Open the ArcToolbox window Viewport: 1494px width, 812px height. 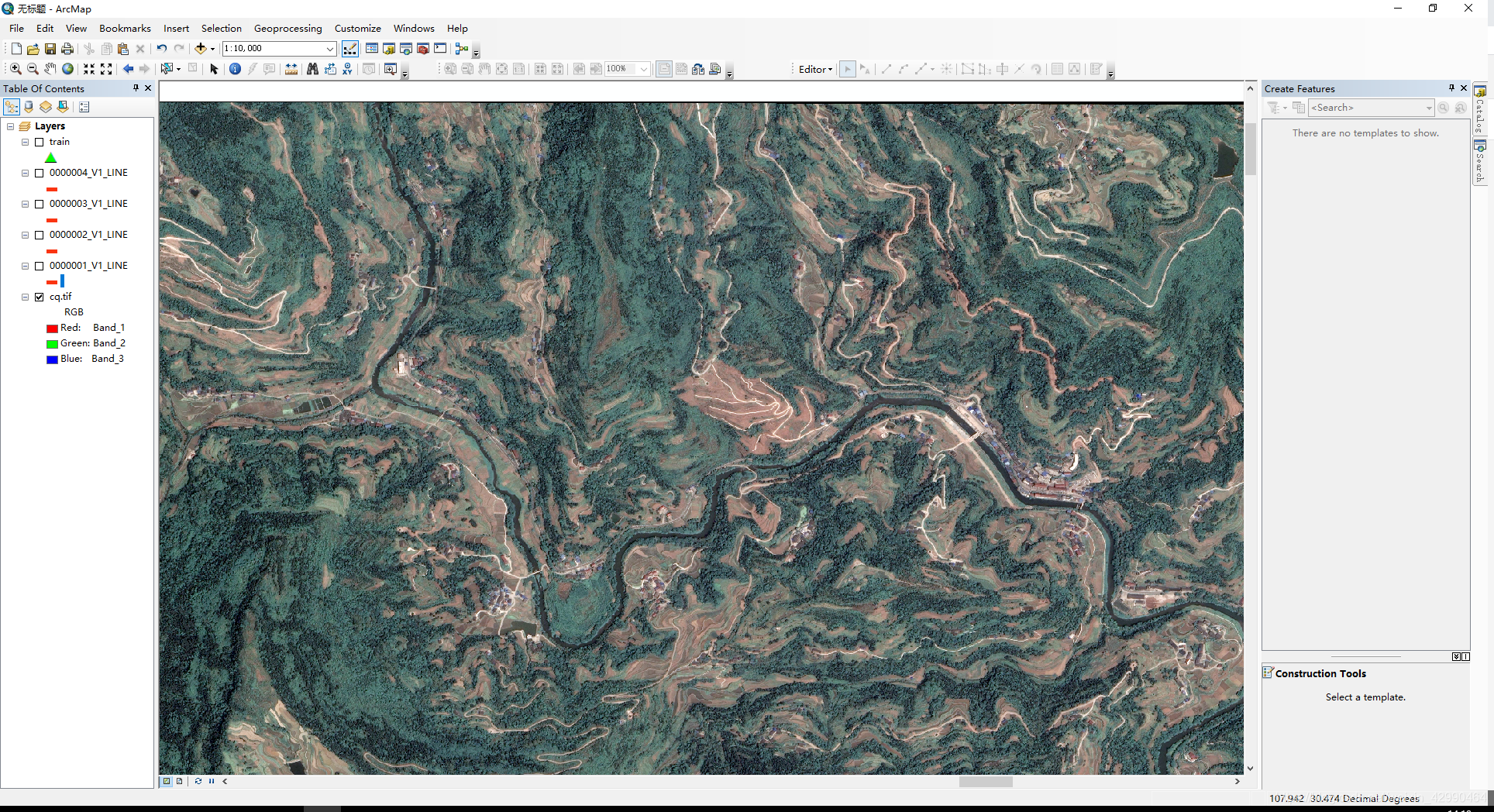(423, 49)
